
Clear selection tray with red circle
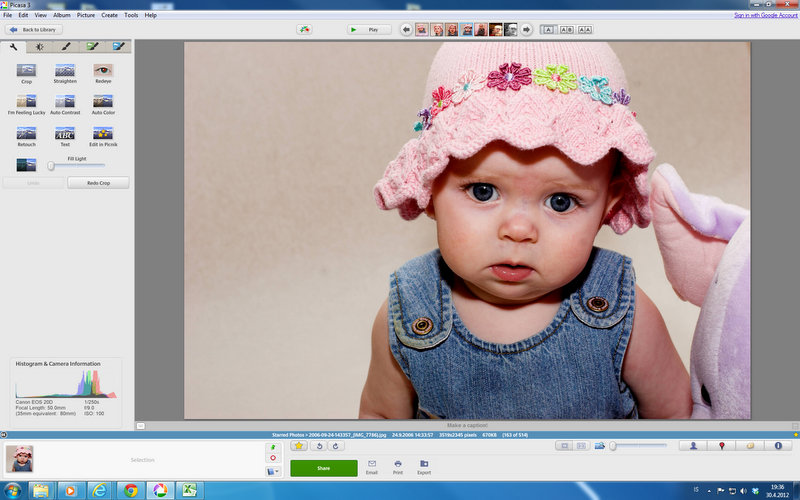(x=273, y=458)
